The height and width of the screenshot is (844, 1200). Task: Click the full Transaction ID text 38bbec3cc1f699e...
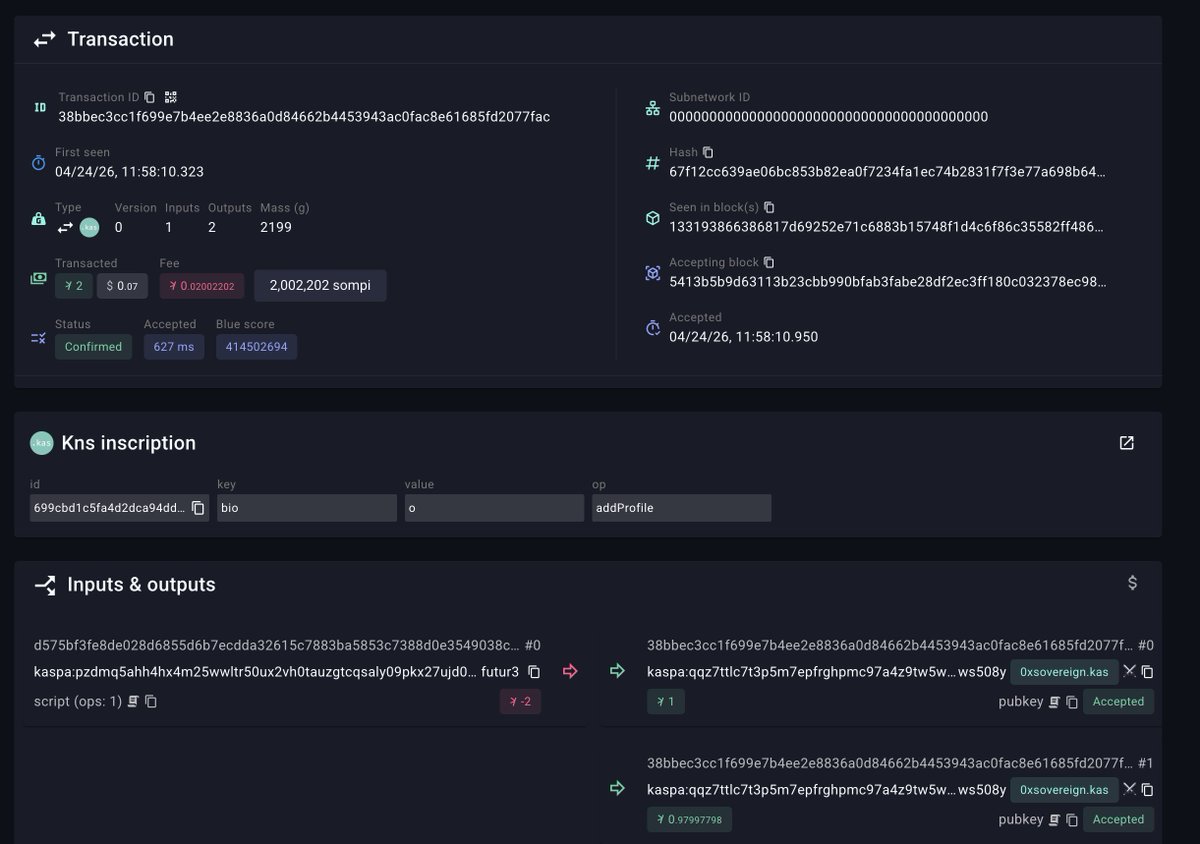[x=304, y=117]
